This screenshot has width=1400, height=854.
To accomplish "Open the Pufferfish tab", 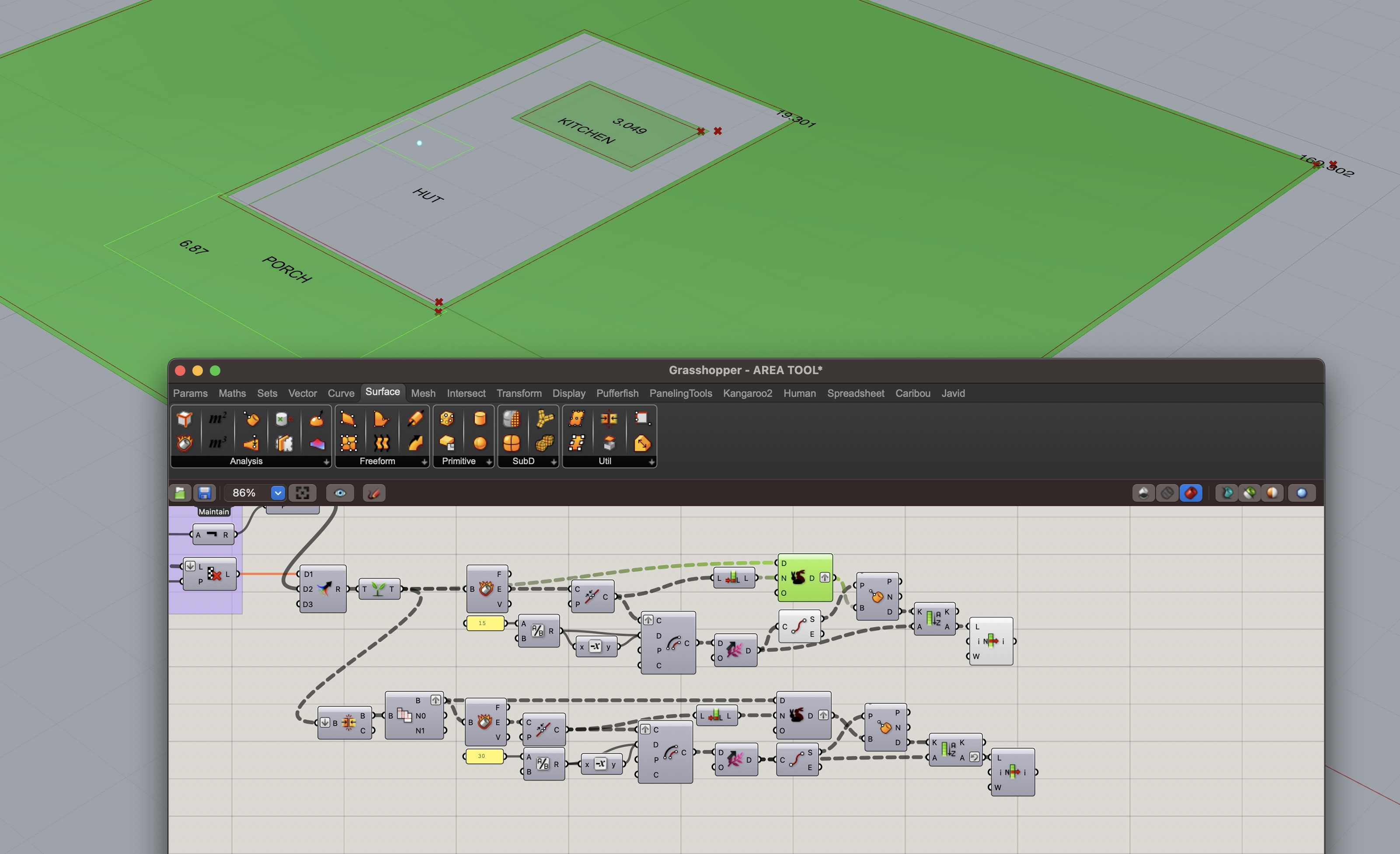I will [x=618, y=393].
